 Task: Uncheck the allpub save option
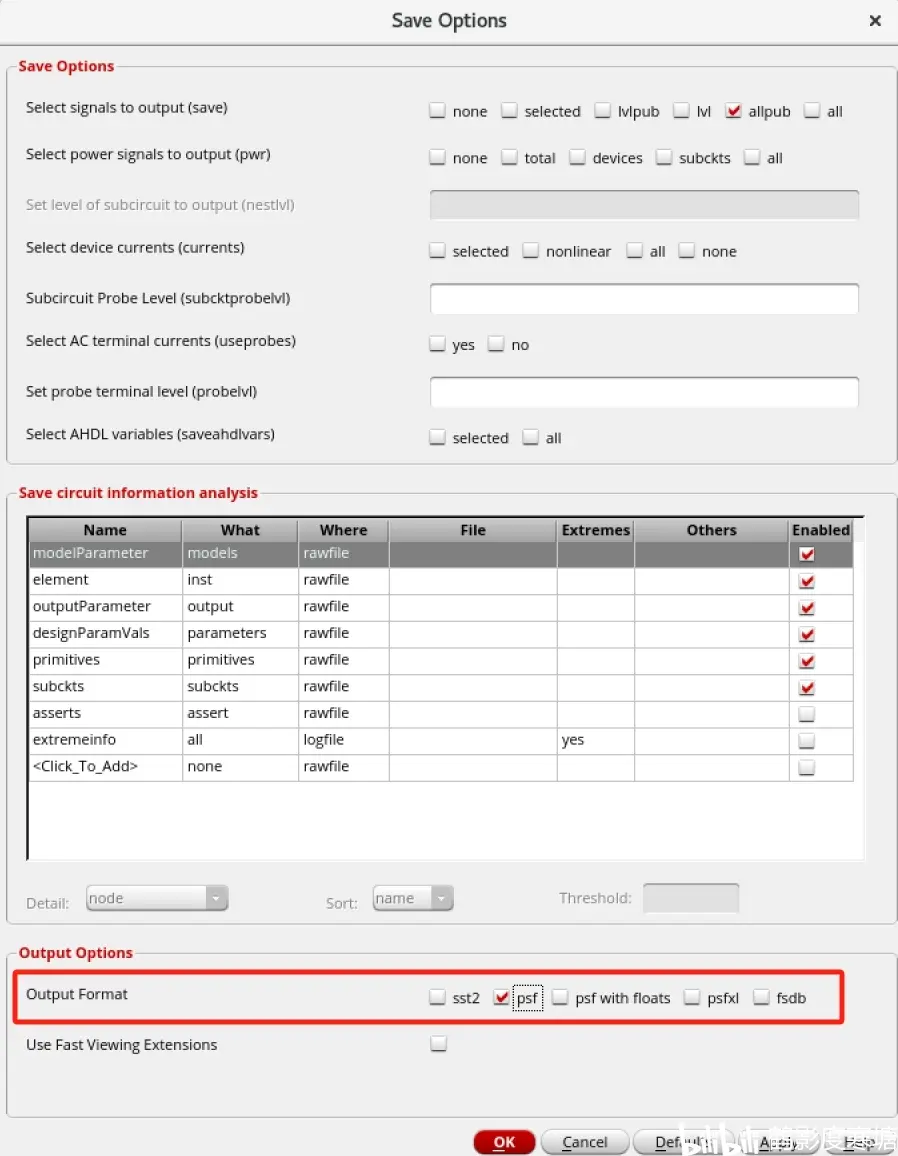click(733, 111)
